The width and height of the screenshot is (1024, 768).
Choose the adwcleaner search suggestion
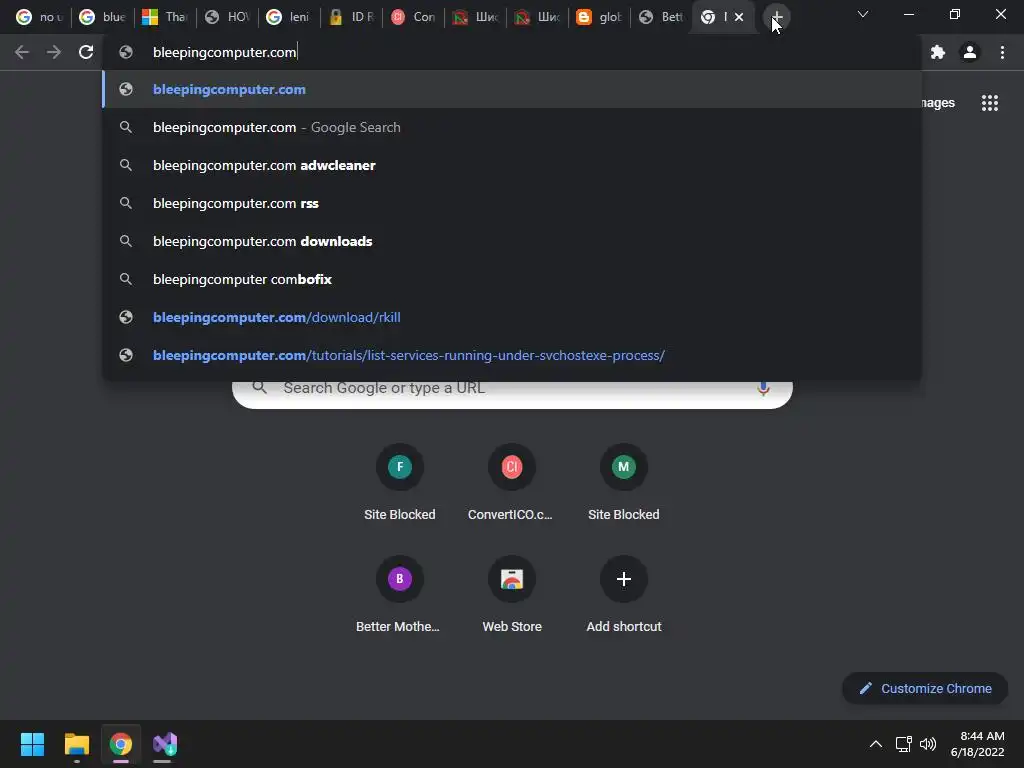[512, 165]
